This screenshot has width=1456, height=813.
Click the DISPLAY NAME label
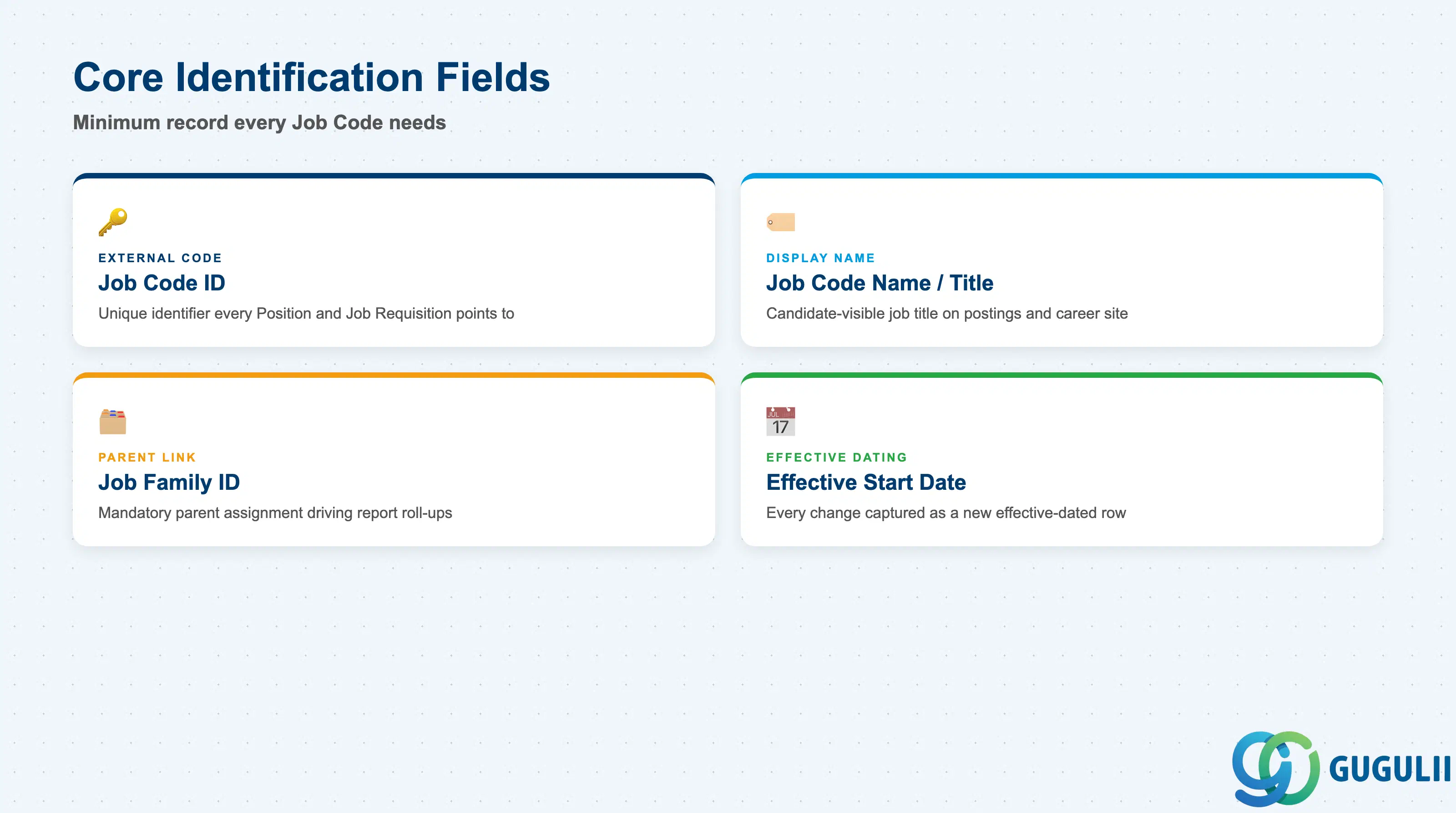[x=821, y=258]
